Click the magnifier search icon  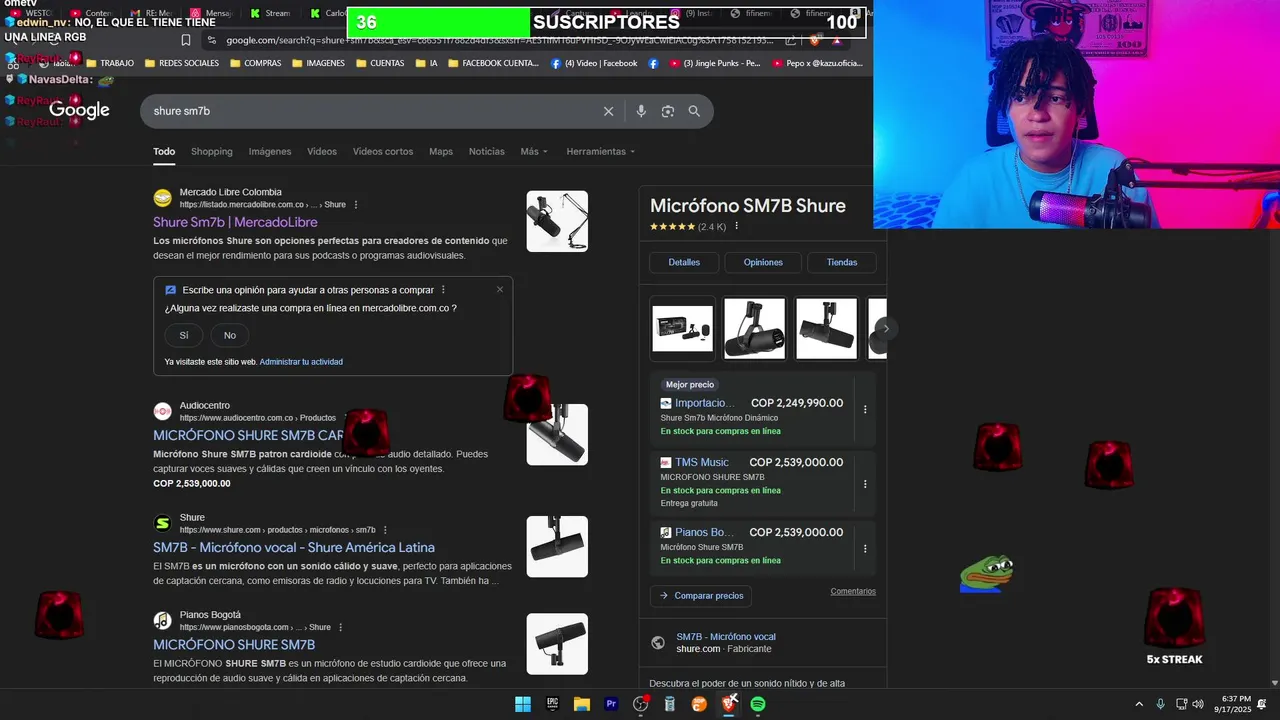[x=694, y=111]
